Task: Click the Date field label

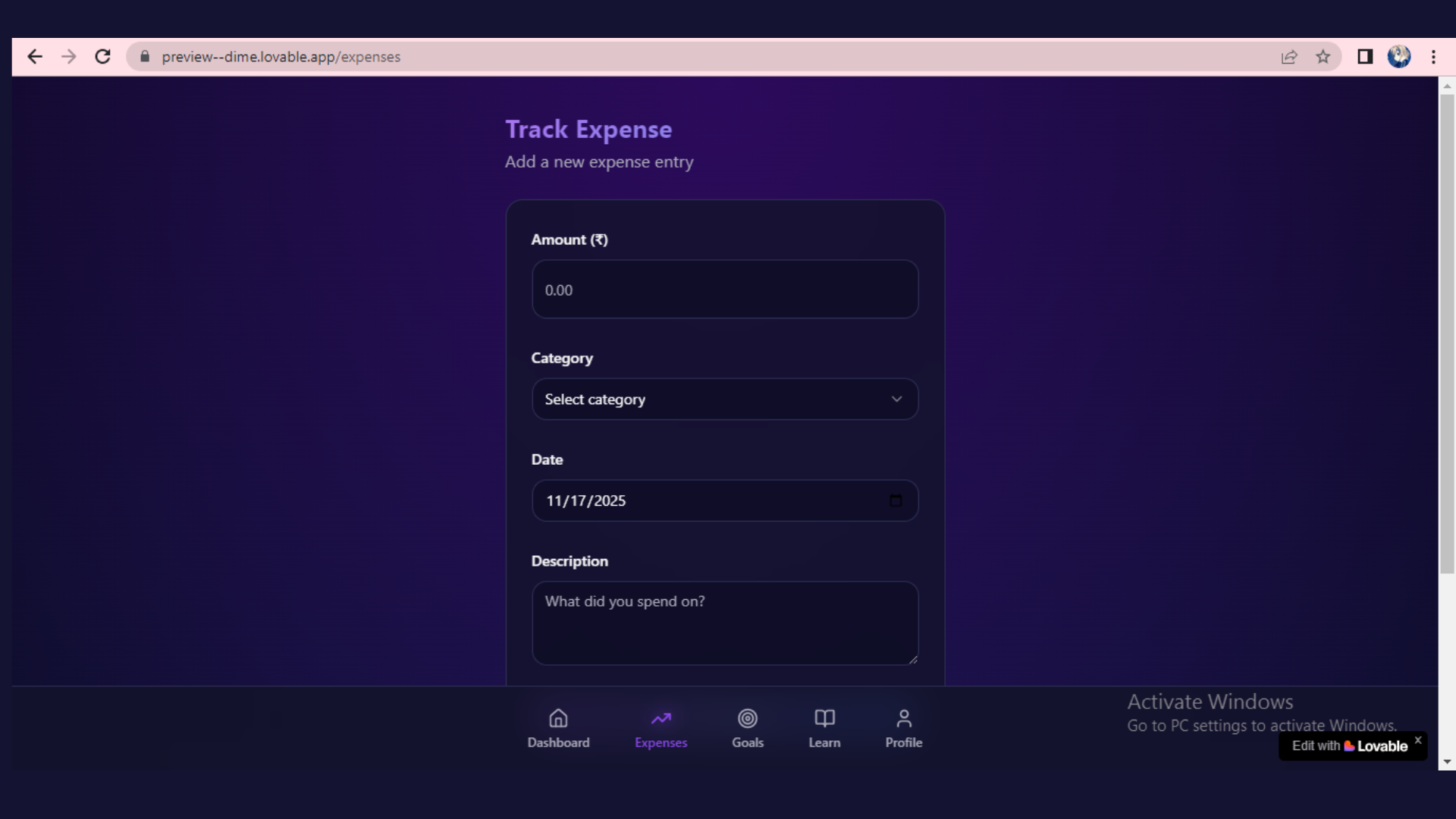Action: tap(547, 460)
